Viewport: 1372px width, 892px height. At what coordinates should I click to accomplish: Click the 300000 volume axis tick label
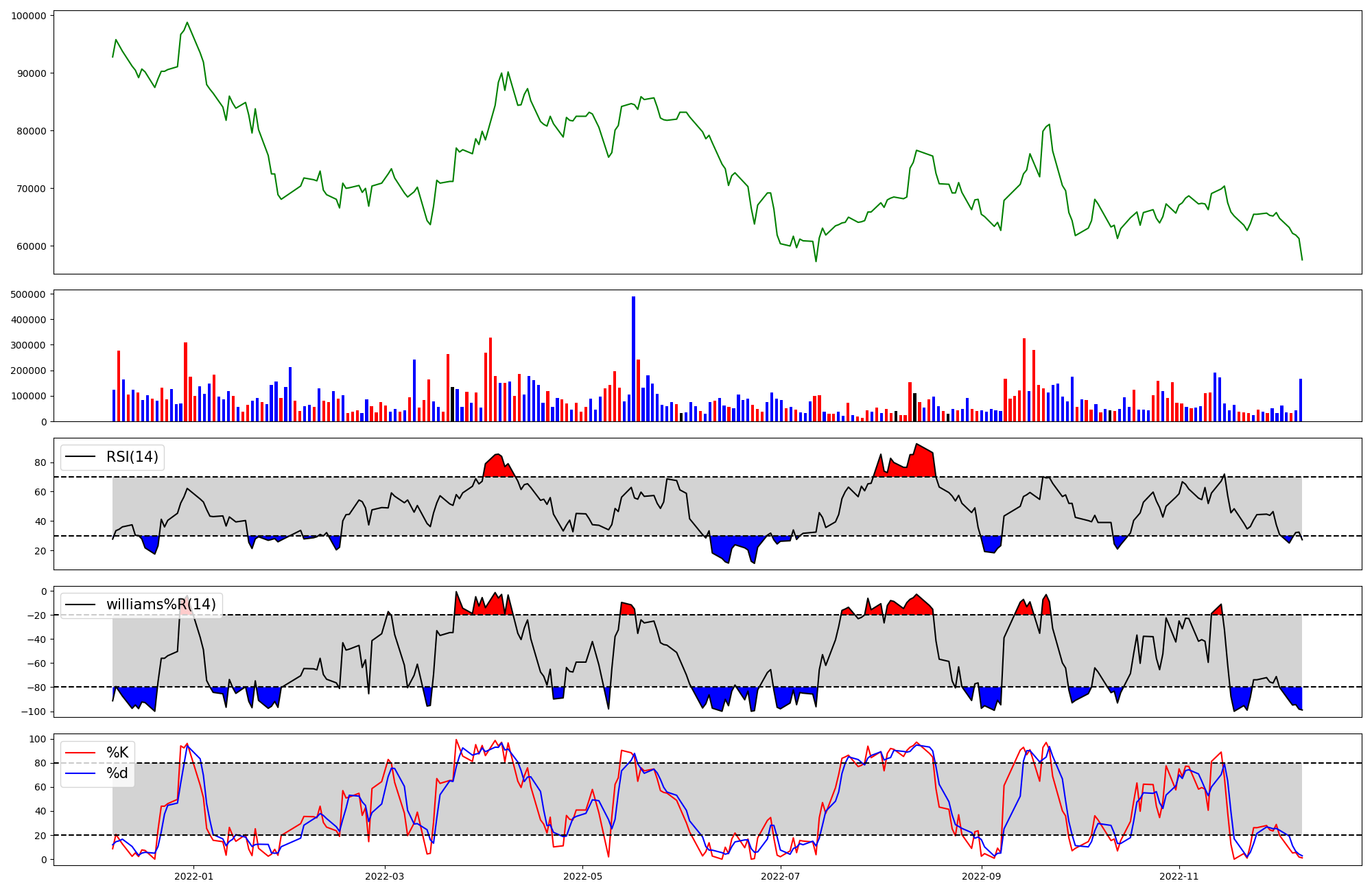(x=29, y=345)
